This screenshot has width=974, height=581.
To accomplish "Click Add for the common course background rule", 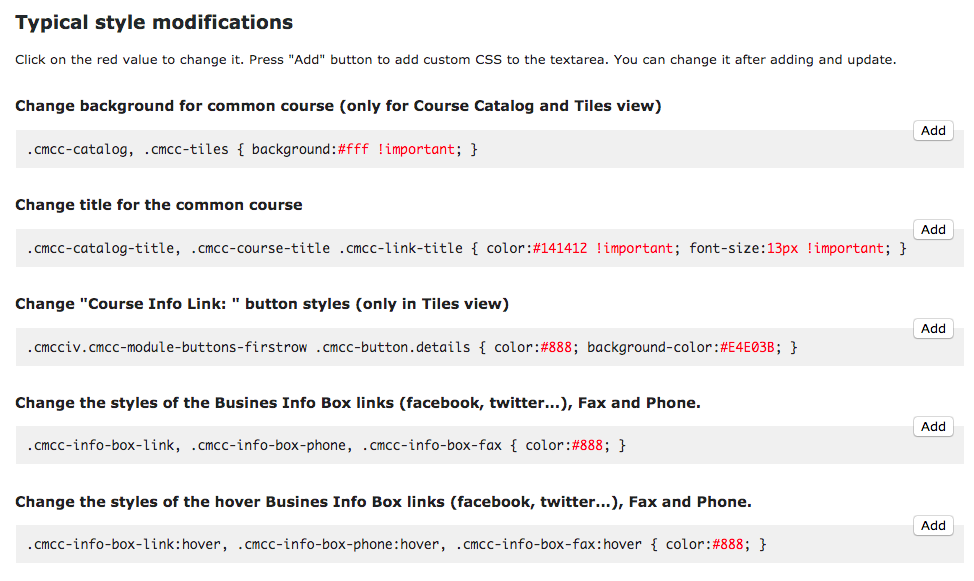I will pyautogui.click(x=933, y=130).
